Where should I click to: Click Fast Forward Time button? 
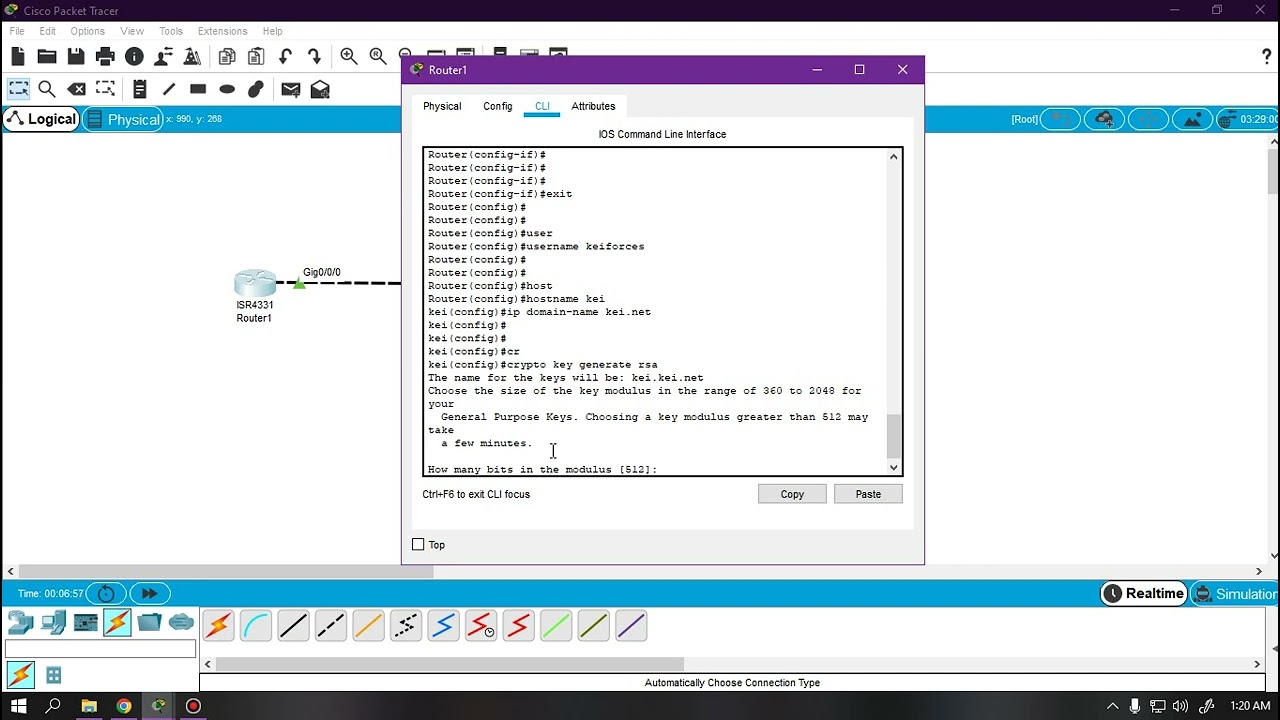(x=149, y=593)
